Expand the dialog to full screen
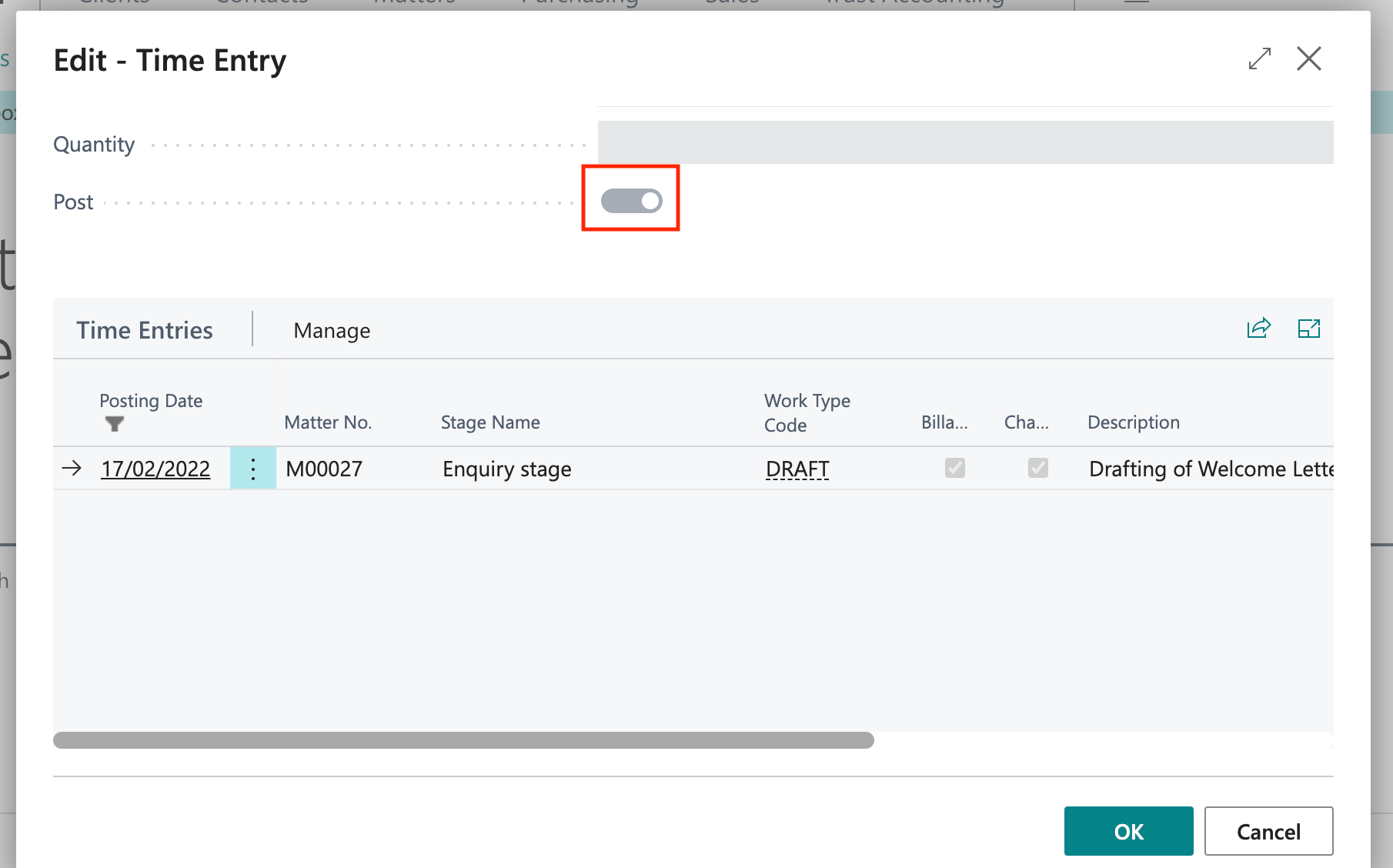1393x868 pixels. (1260, 58)
